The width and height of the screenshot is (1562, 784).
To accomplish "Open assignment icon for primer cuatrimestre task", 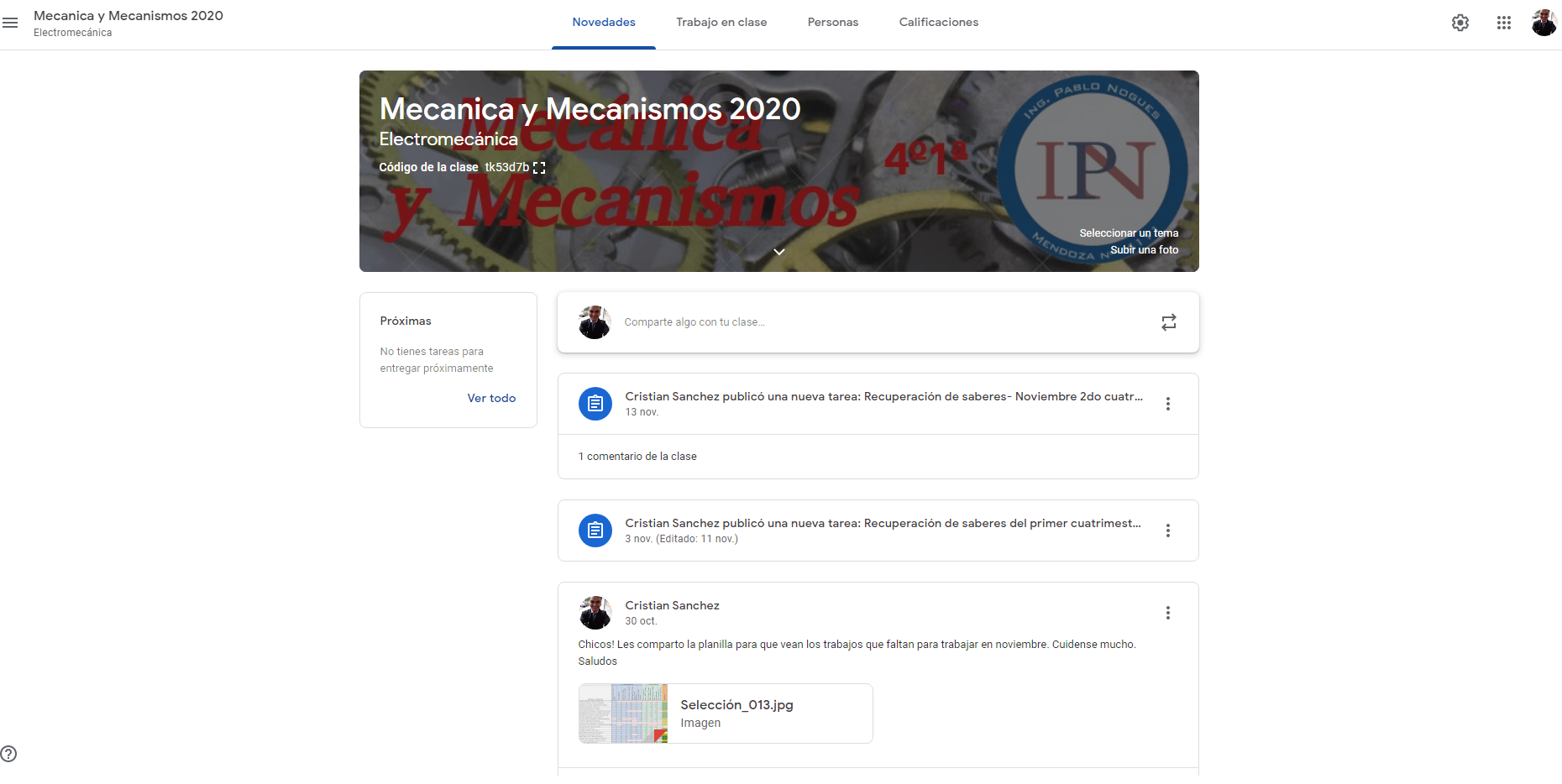I will coord(595,531).
